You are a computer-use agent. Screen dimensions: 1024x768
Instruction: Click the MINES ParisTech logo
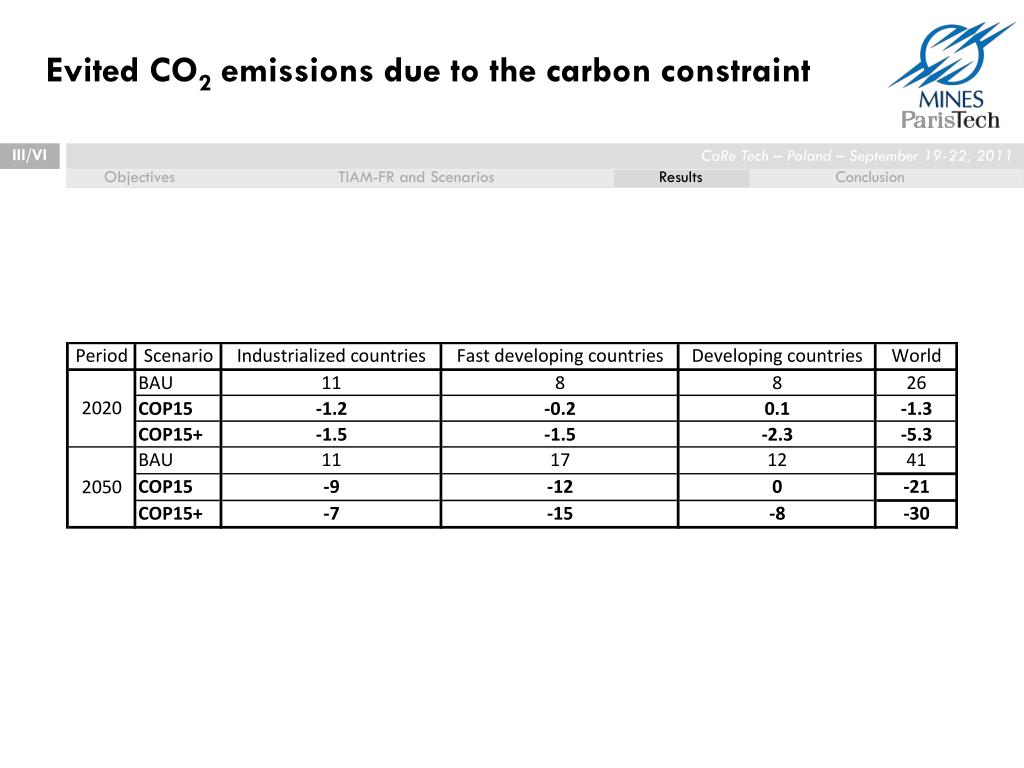(952, 74)
